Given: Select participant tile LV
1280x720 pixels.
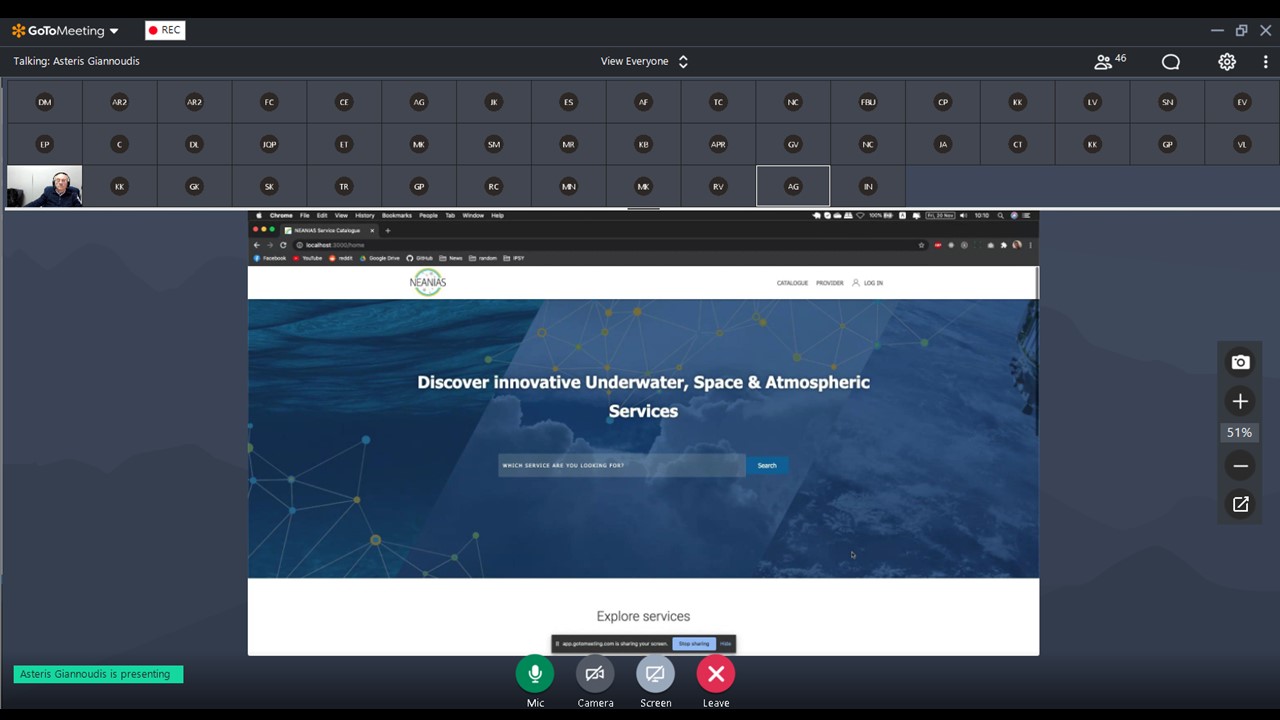Looking at the screenshot, I should [x=1093, y=102].
